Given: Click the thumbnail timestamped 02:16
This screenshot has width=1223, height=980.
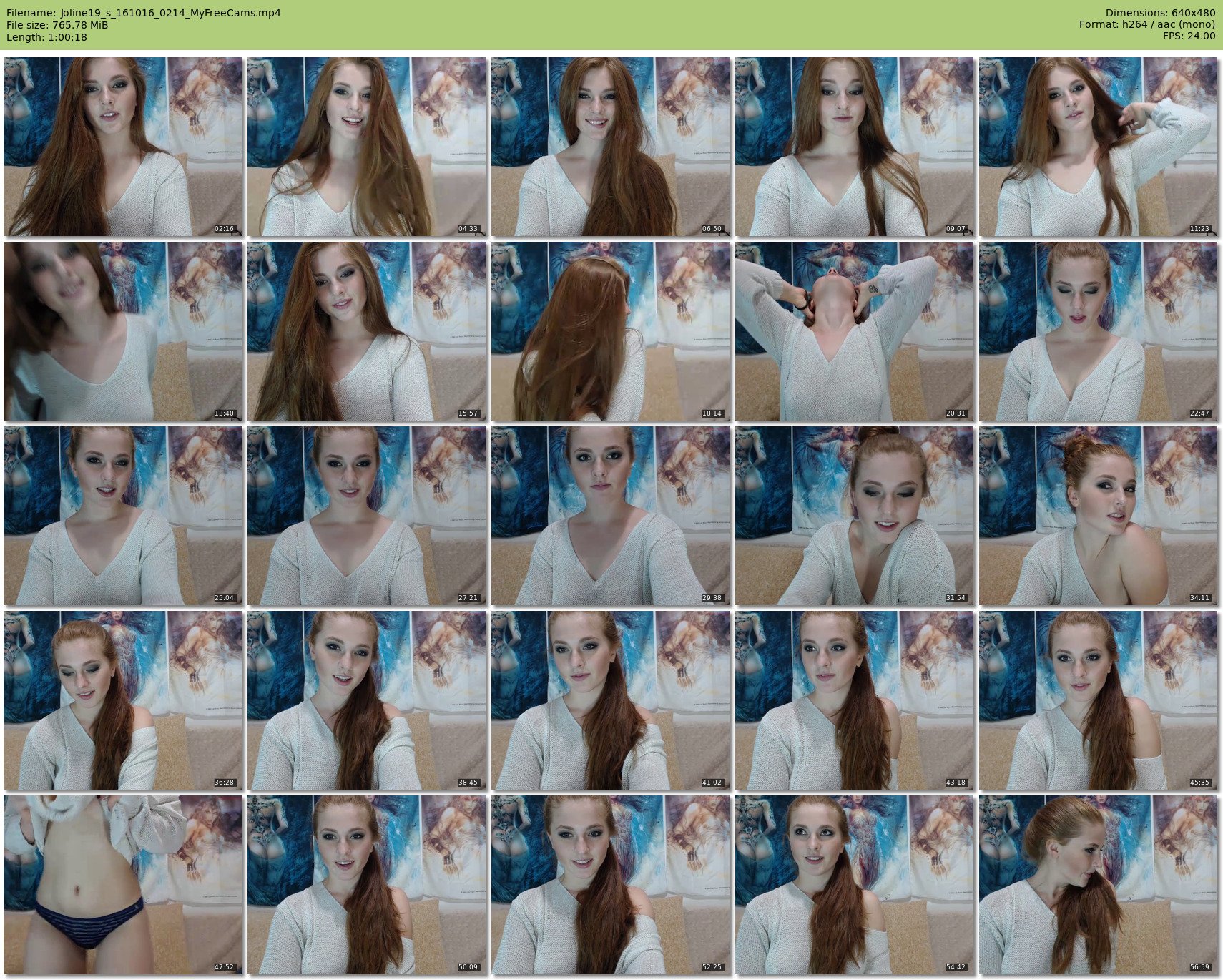Looking at the screenshot, I should (x=122, y=147).
